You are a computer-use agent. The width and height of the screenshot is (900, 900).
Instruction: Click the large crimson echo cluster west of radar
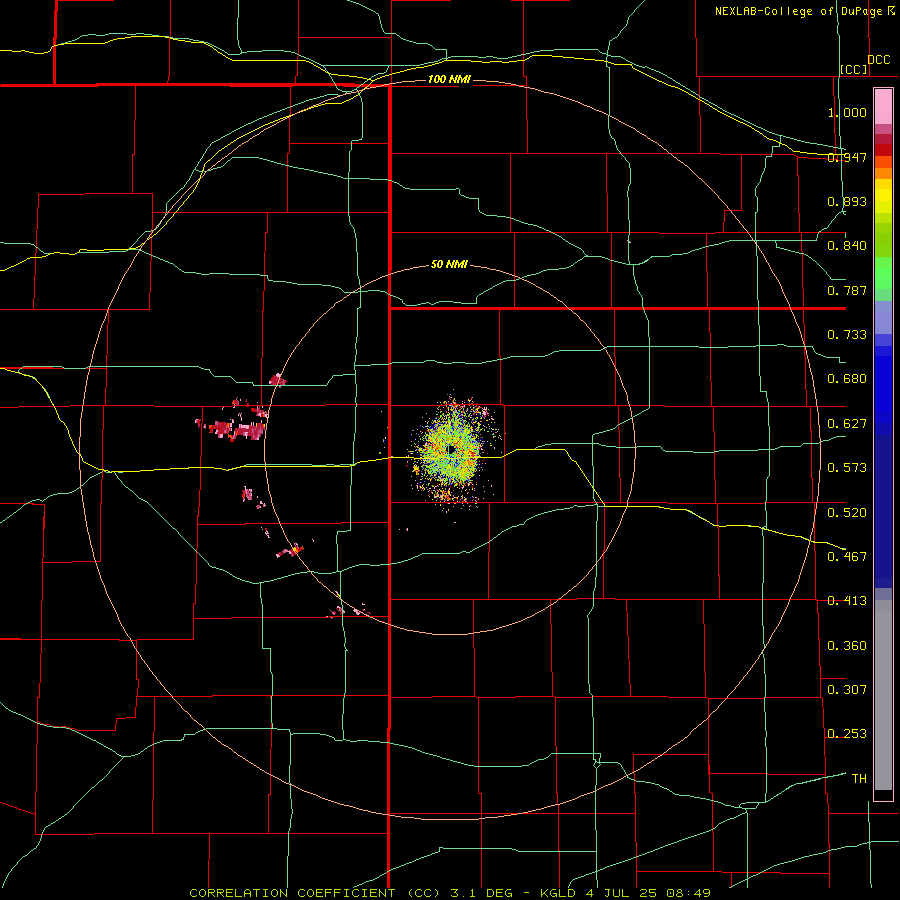point(237,429)
